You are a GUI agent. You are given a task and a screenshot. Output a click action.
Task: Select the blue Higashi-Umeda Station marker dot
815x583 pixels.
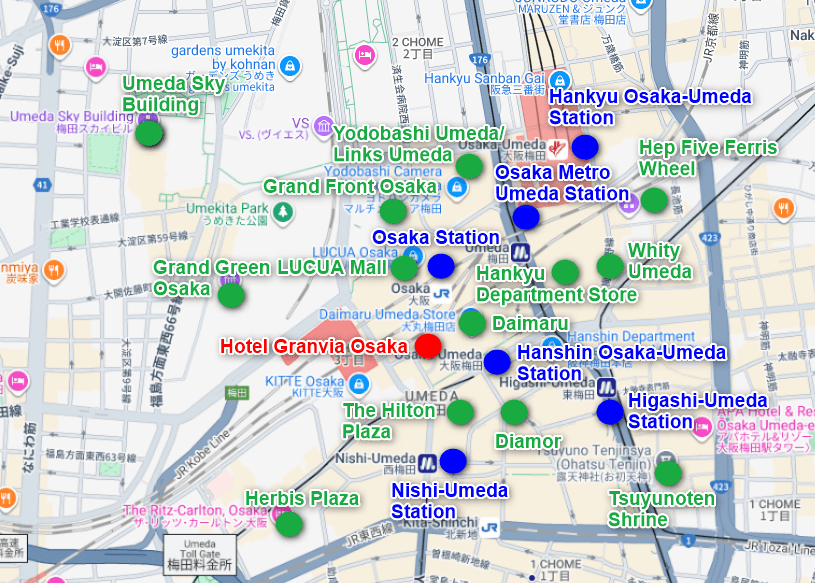[x=610, y=412]
